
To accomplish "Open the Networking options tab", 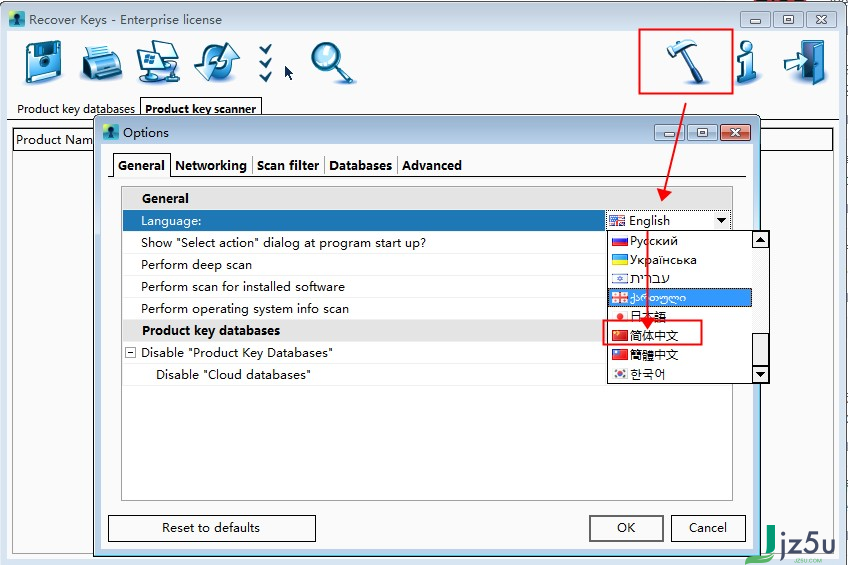I will 211,165.
